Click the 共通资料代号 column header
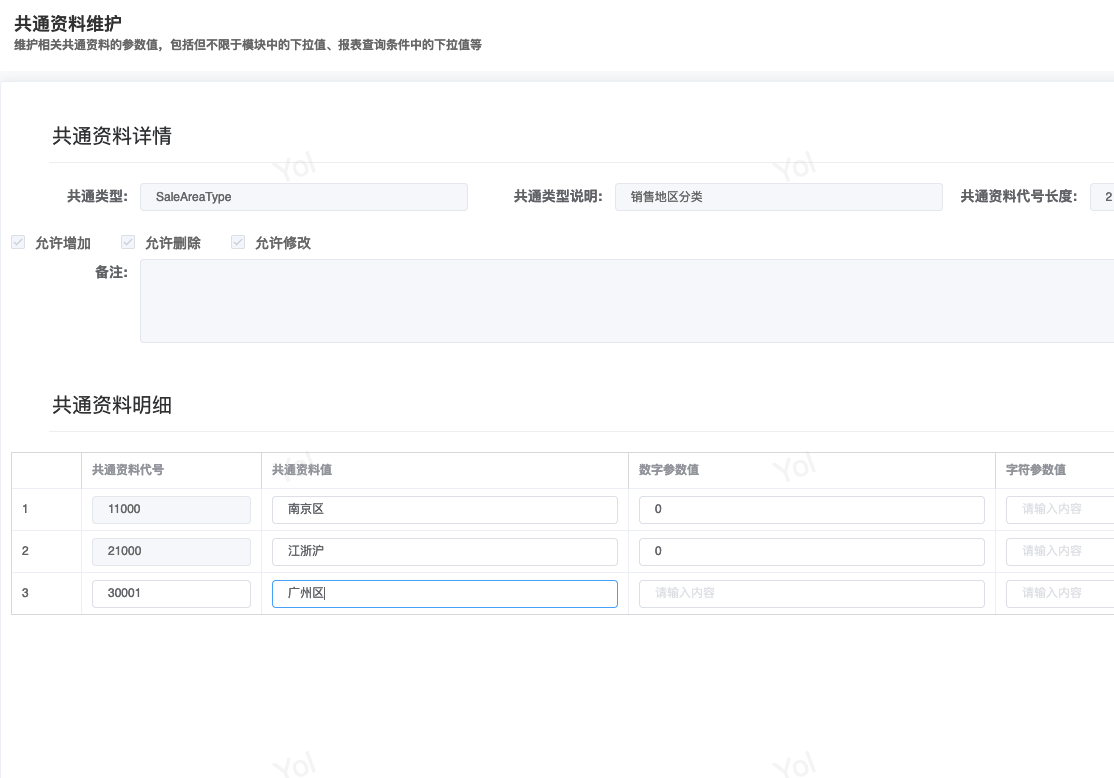Viewport: 1114px width, 778px height. 128,469
